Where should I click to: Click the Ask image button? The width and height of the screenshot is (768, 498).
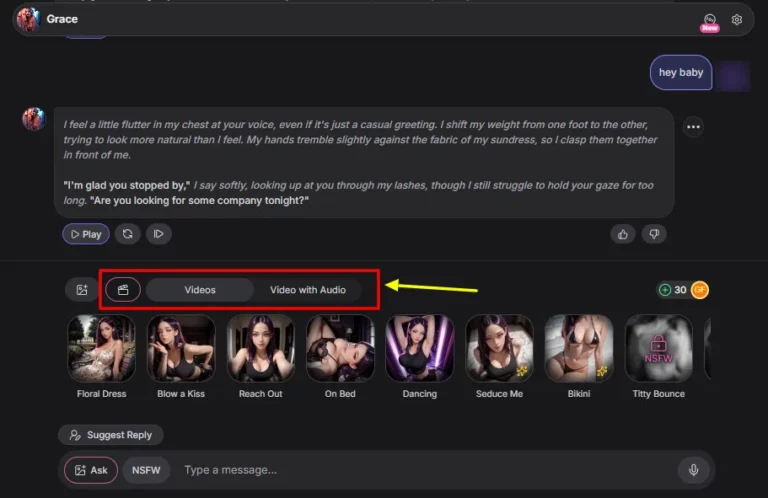coord(91,470)
